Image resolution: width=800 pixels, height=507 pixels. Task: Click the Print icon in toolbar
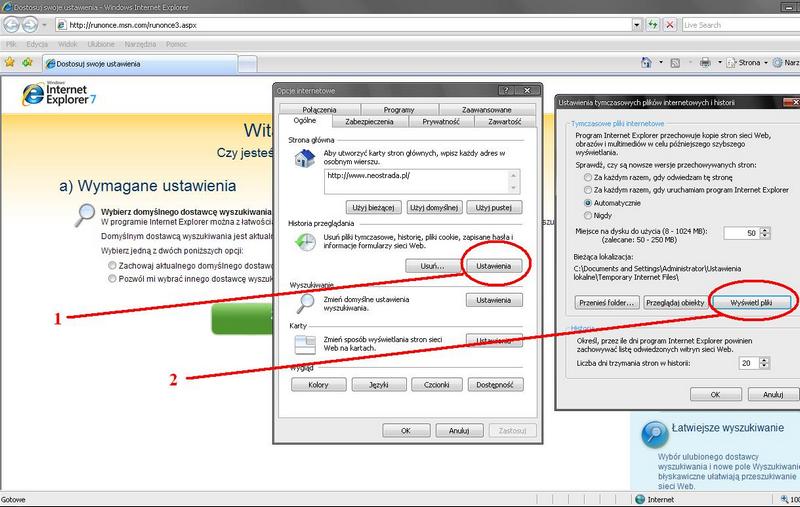tap(704, 63)
